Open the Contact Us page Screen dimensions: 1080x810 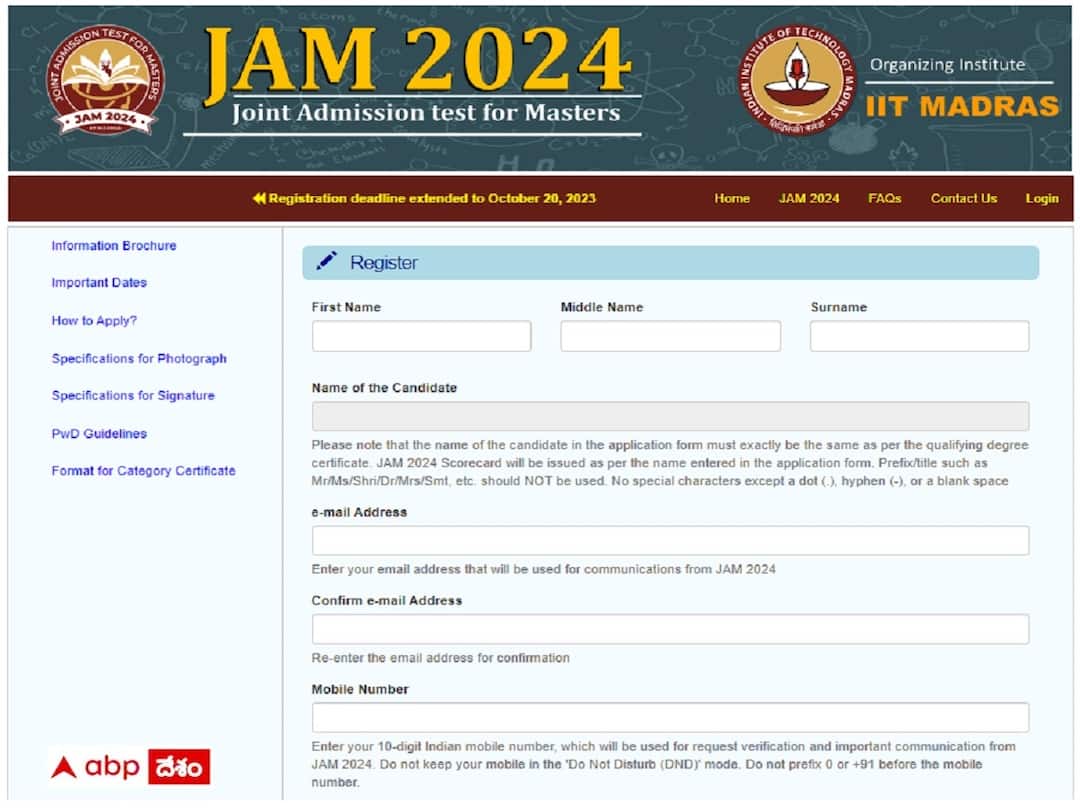963,199
